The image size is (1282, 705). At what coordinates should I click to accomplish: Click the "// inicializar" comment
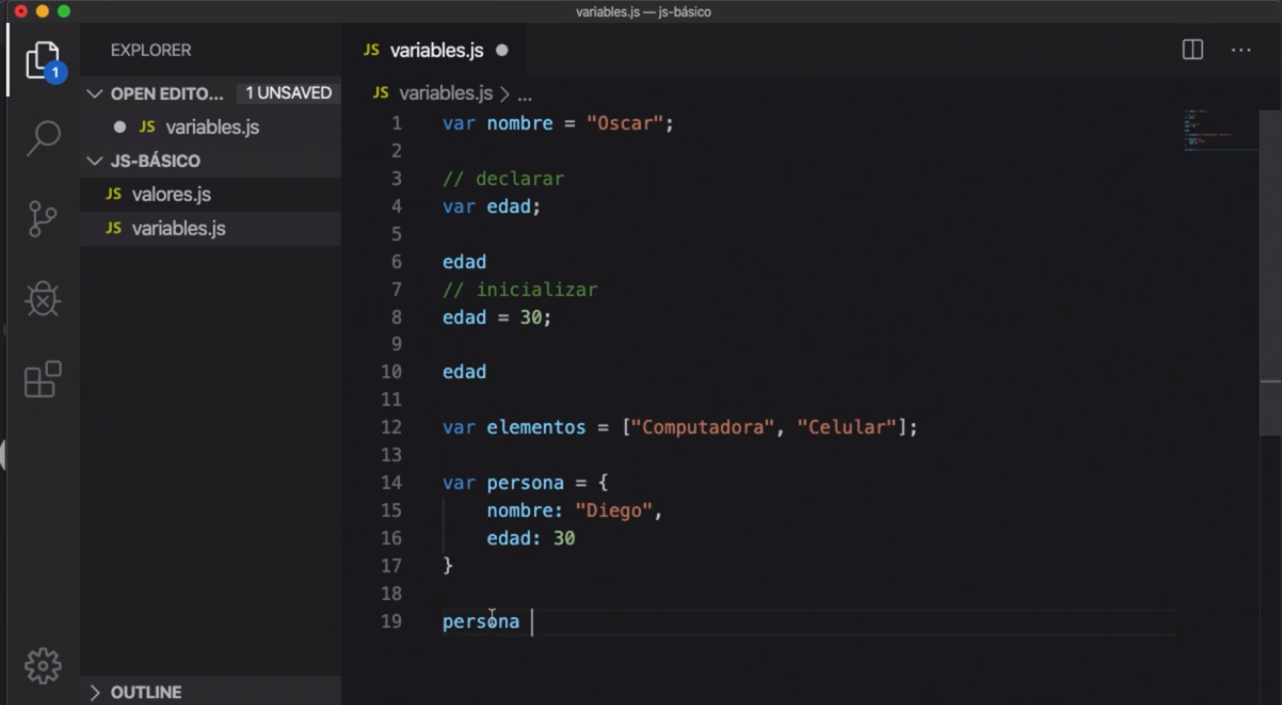coord(520,290)
